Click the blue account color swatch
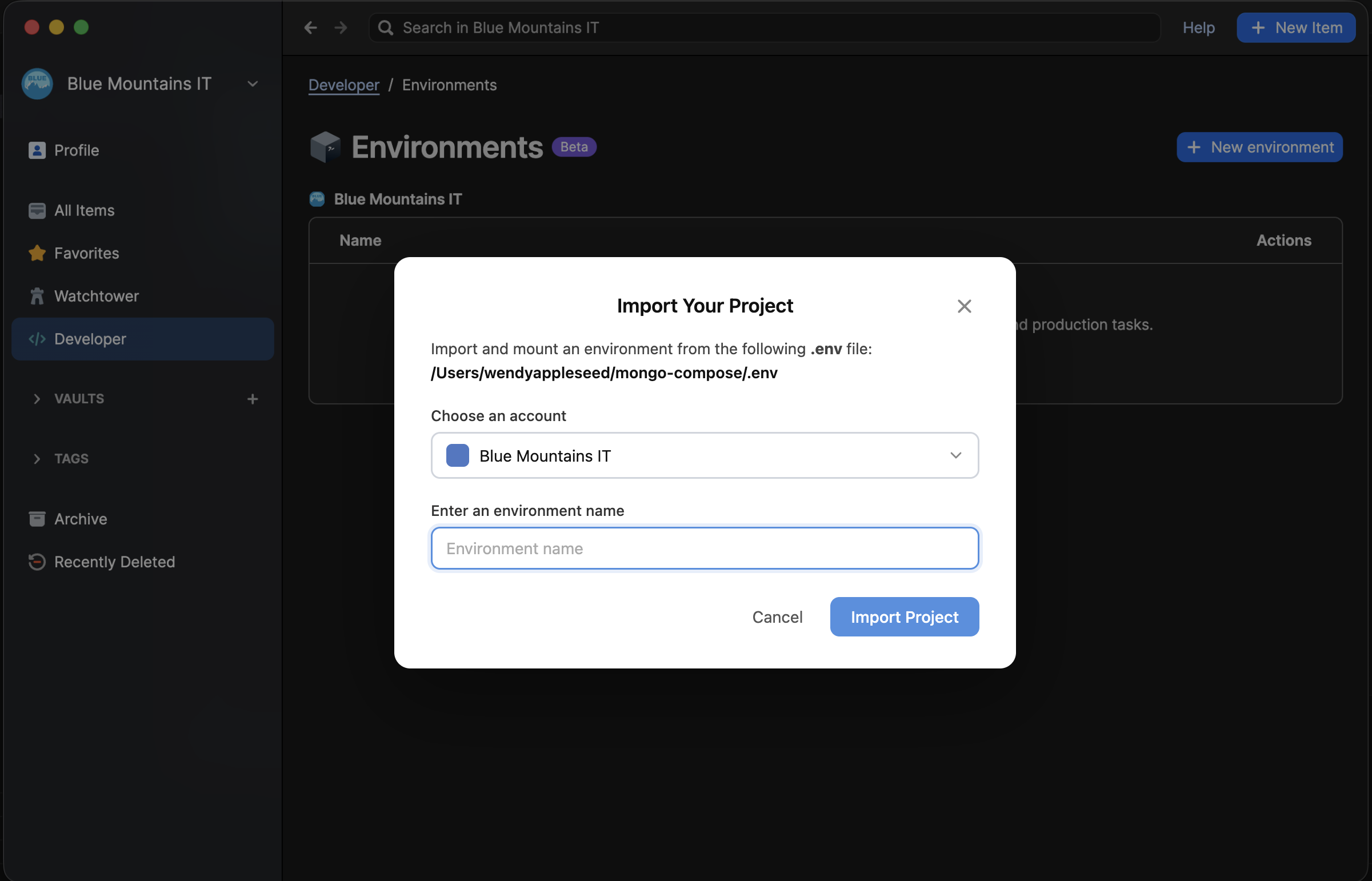The image size is (1372, 881). pos(457,455)
